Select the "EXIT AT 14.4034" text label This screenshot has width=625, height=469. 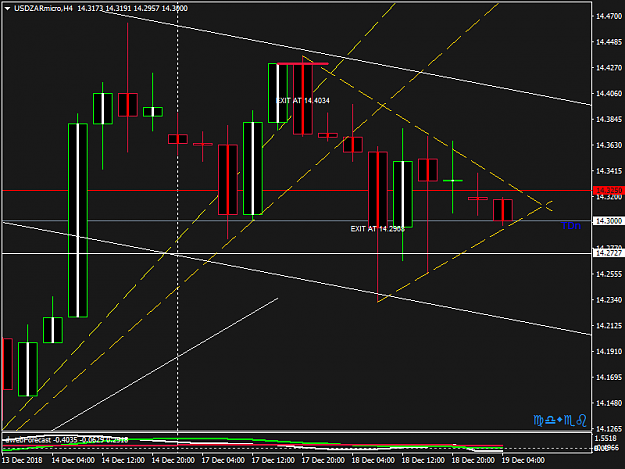tap(303, 100)
